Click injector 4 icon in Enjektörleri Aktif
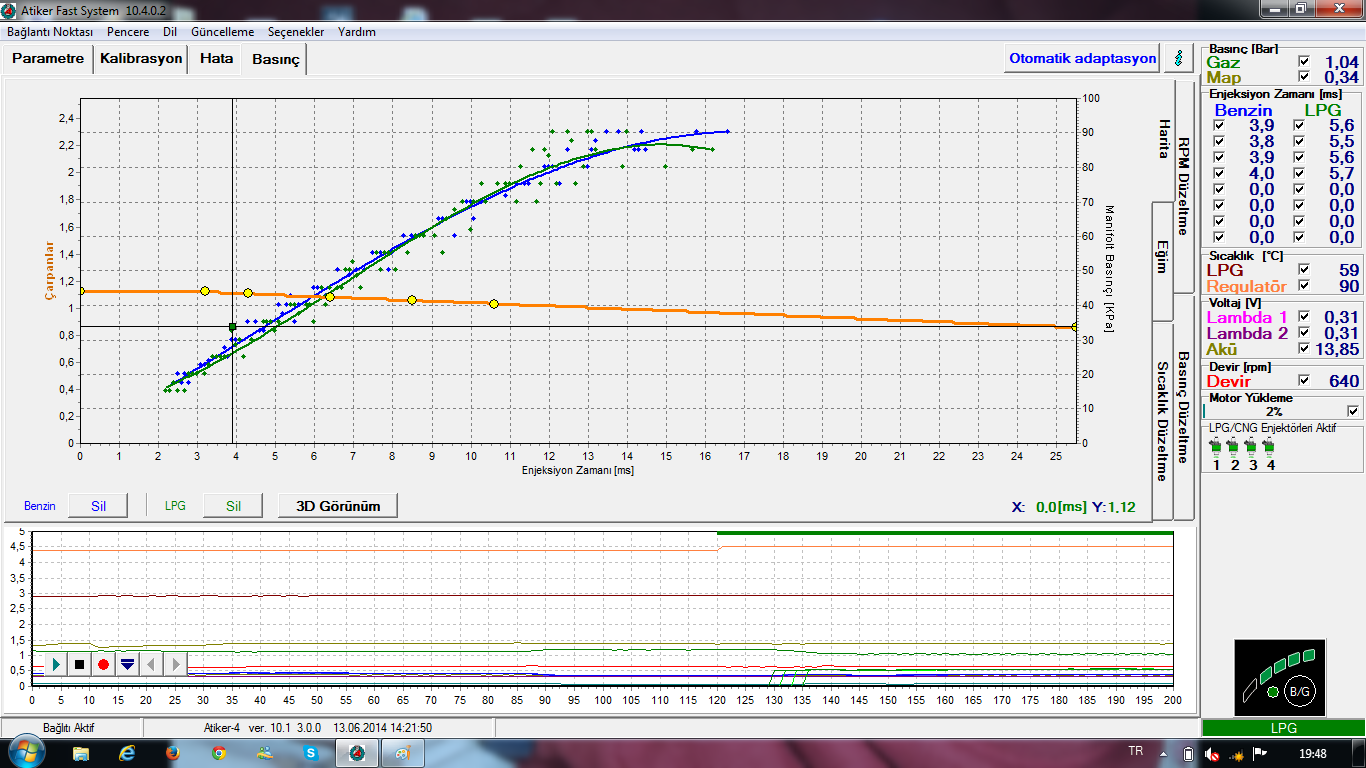The image size is (1366, 768). click(x=1270, y=447)
